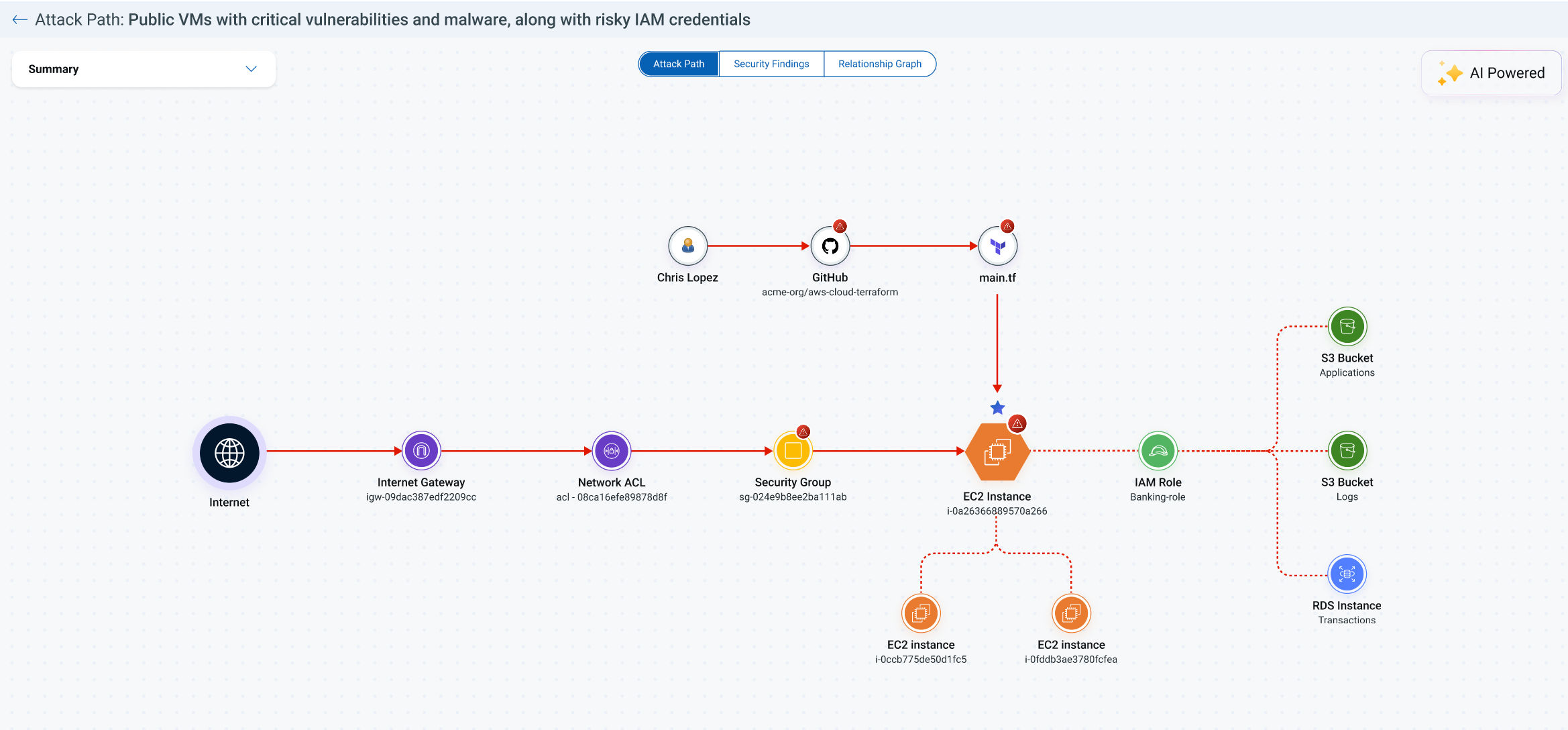Image resolution: width=1568 pixels, height=730 pixels.
Task: Click the IAM Role Banking-role icon
Action: [x=1158, y=450]
